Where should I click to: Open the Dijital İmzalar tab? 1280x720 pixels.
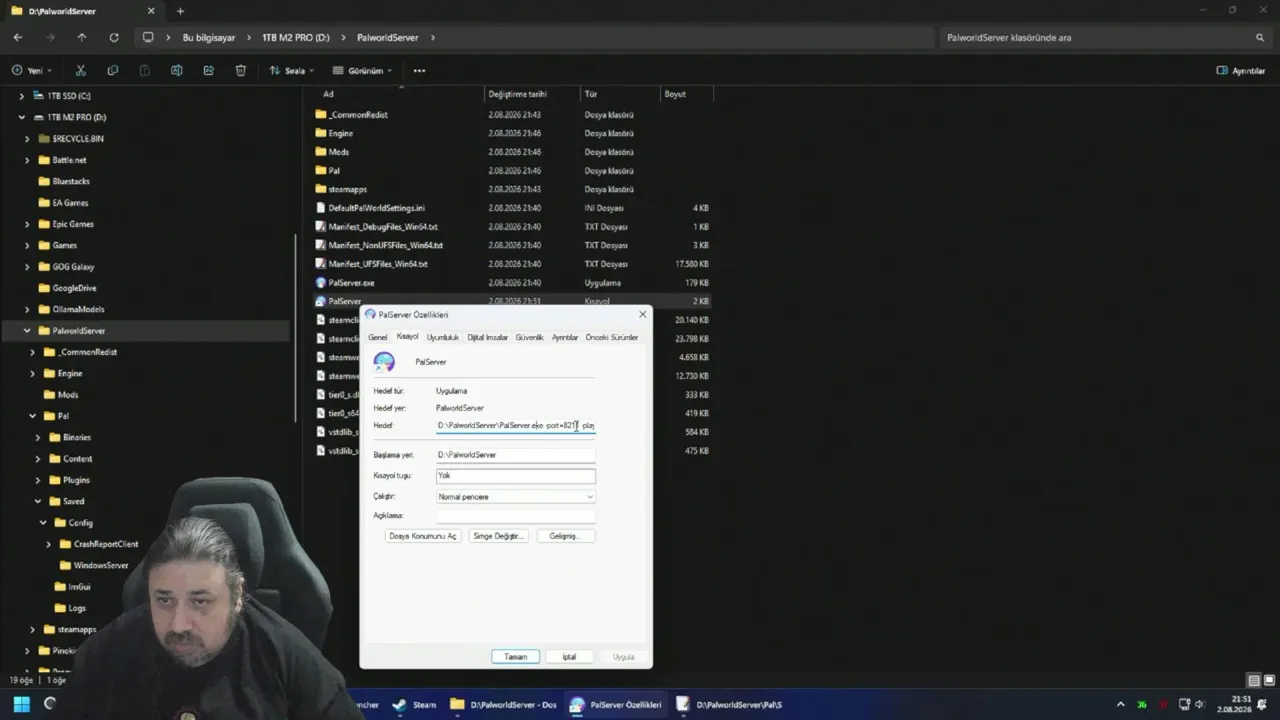[487, 338]
